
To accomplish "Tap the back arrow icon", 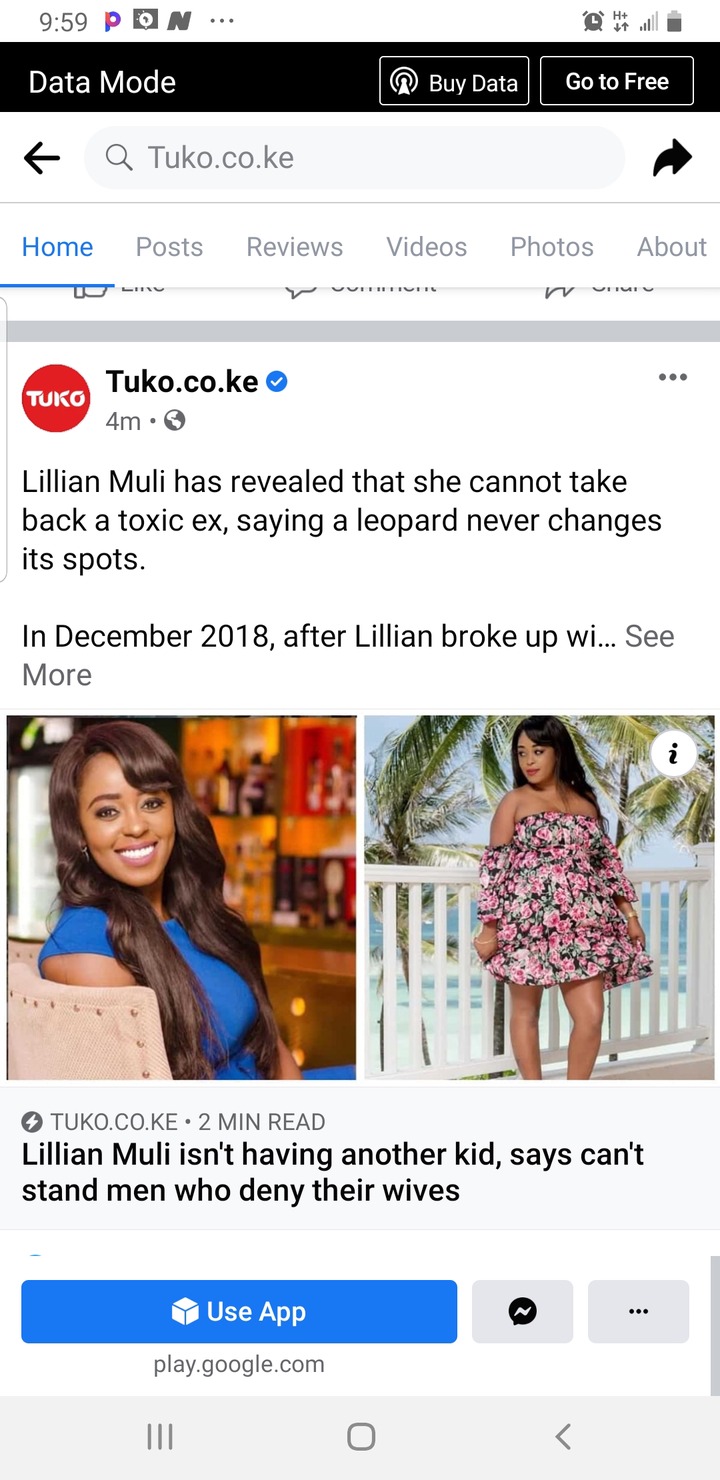I will tap(42, 158).
